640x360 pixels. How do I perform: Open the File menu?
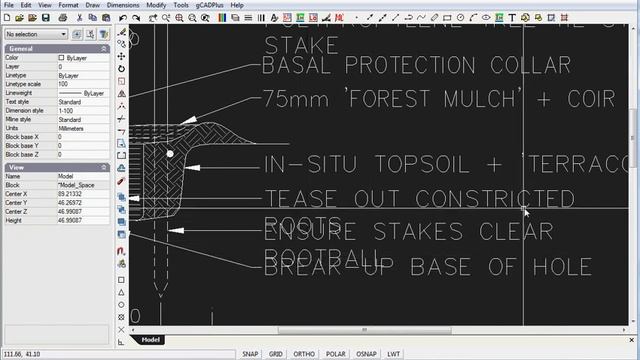coord(9,5)
